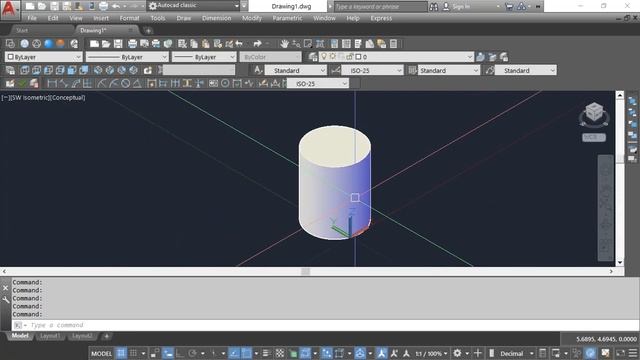Toggle Object Snap Tracking

tap(234, 353)
